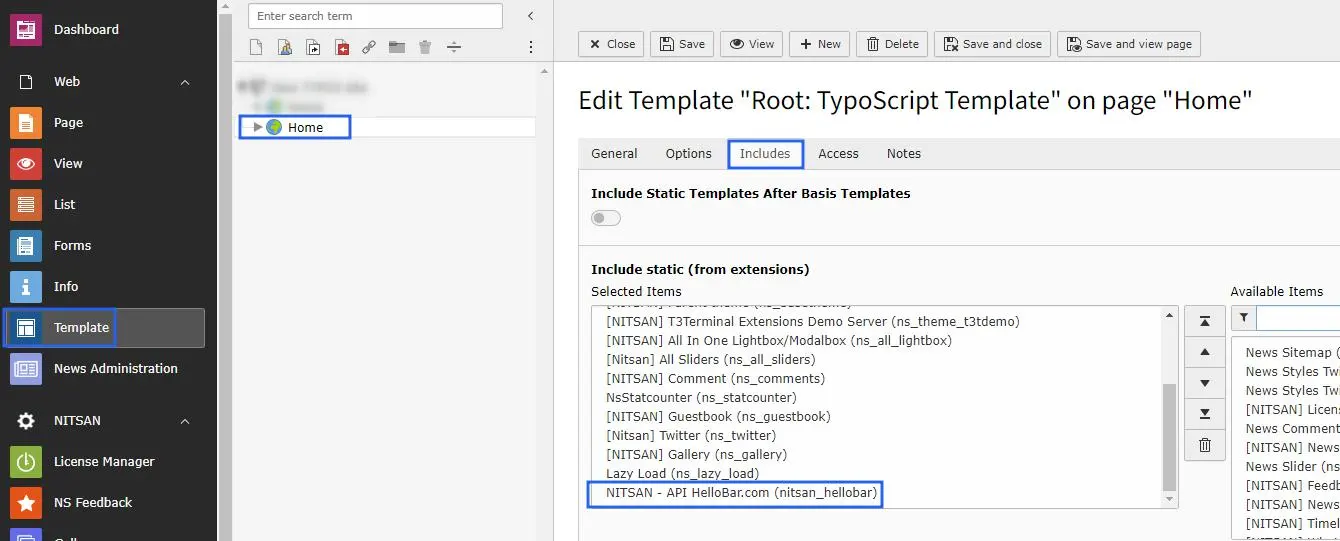Select the Home page in page tree
Viewport: 1340px width, 541px height.
(305, 127)
